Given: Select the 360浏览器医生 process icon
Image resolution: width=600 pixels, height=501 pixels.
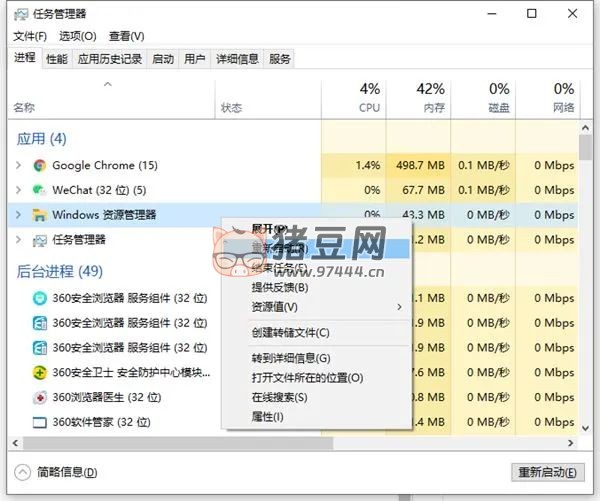Looking at the screenshot, I should [39, 397].
